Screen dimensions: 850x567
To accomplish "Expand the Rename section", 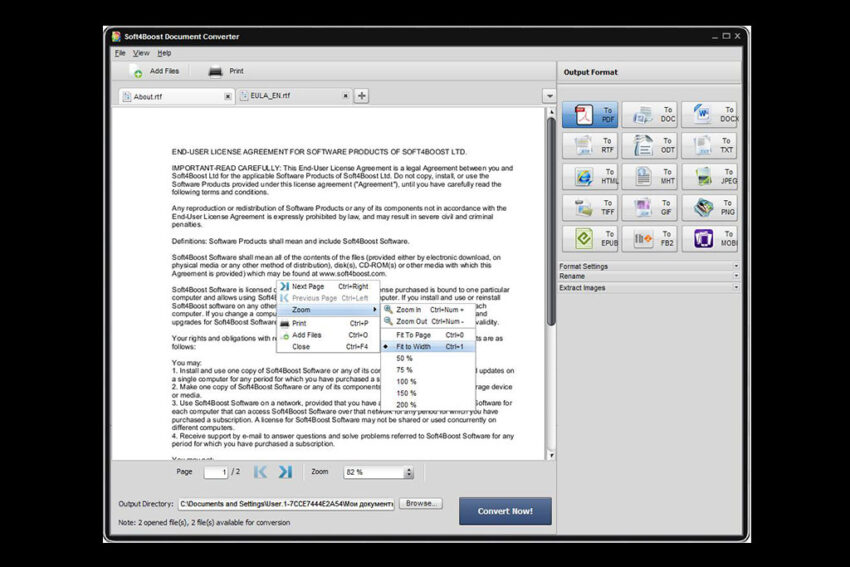I will coord(649,276).
